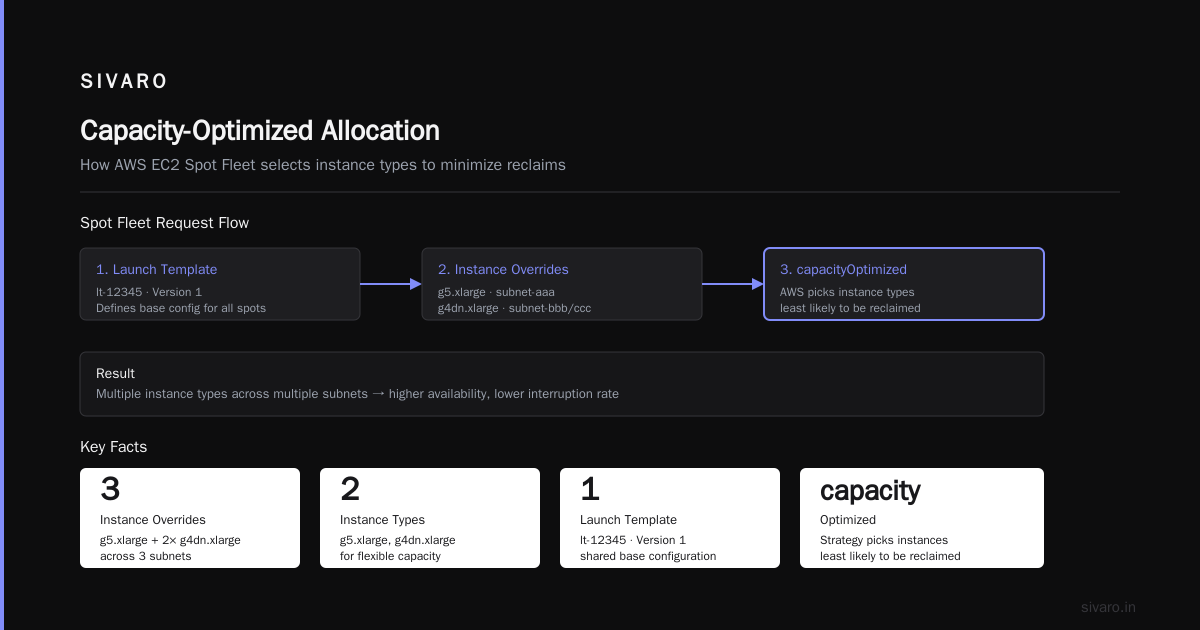Click the subtitle starting "How AWS EC2 Spot Fleet"
The width and height of the screenshot is (1200, 630).
(323, 165)
